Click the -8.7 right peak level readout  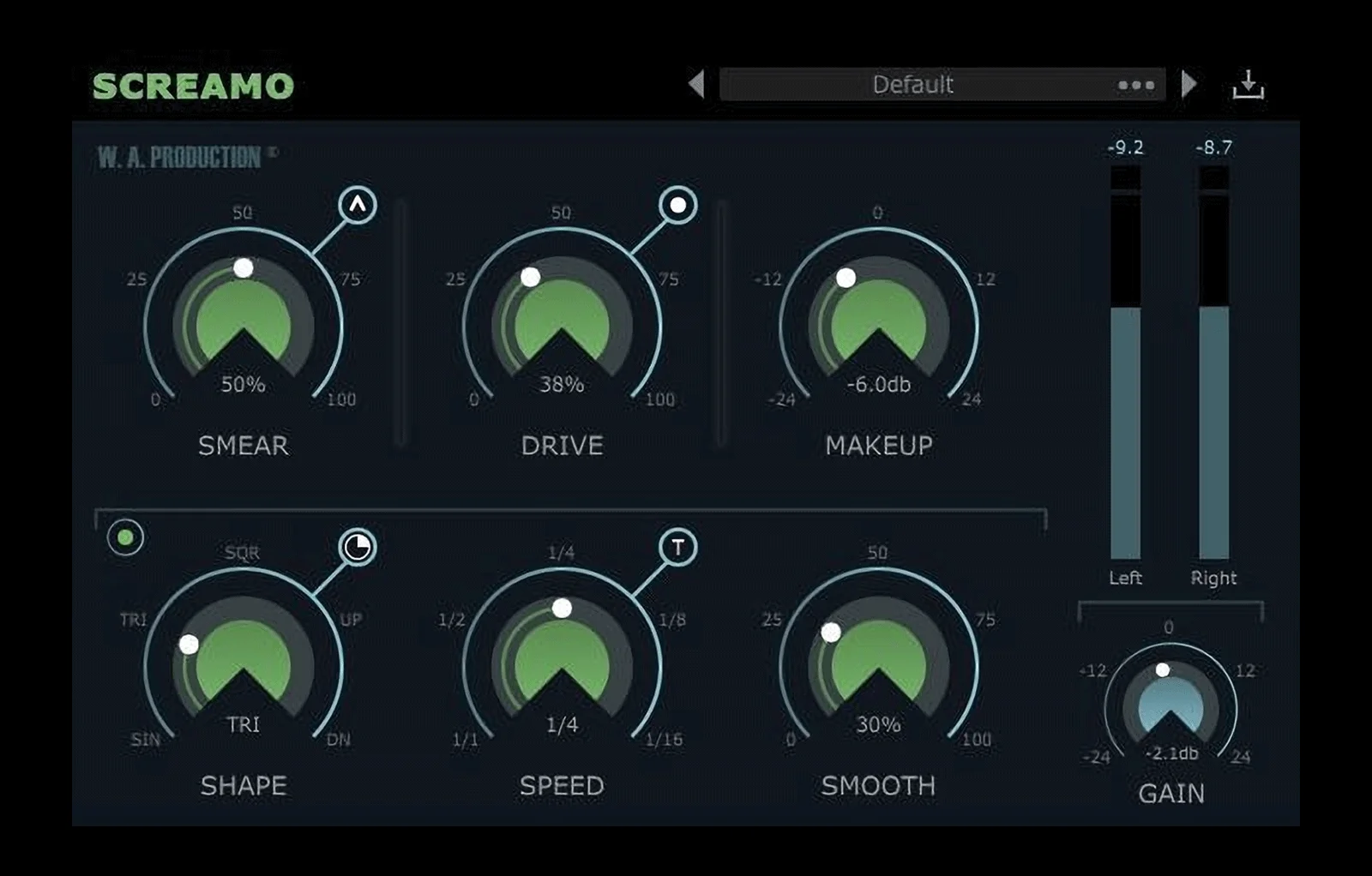click(1214, 147)
